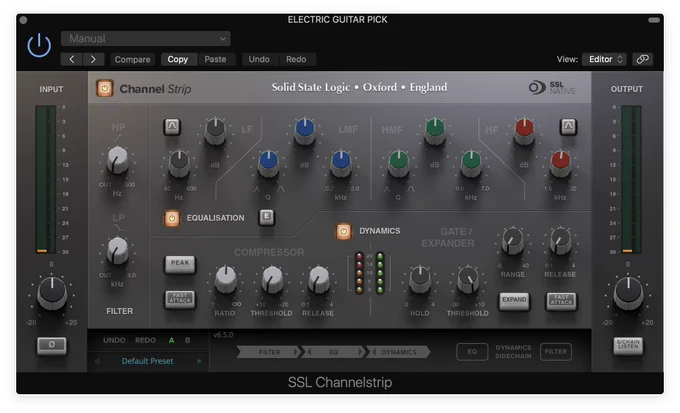Click the S/CHAIN LISTEN button
Viewport: 680px width, 413px height.
tap(628, 345)
